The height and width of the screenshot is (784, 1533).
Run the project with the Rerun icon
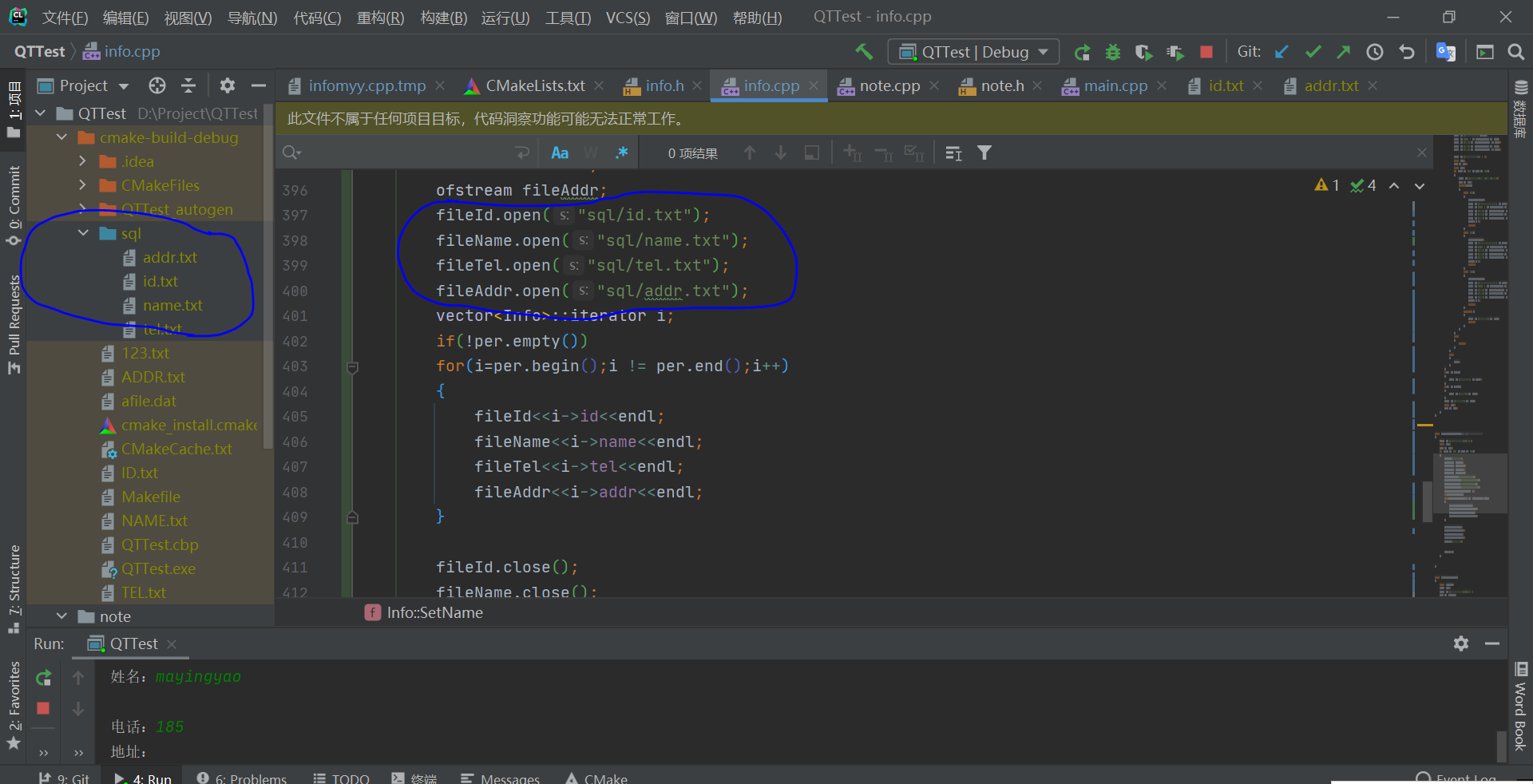coord(1082,53)
